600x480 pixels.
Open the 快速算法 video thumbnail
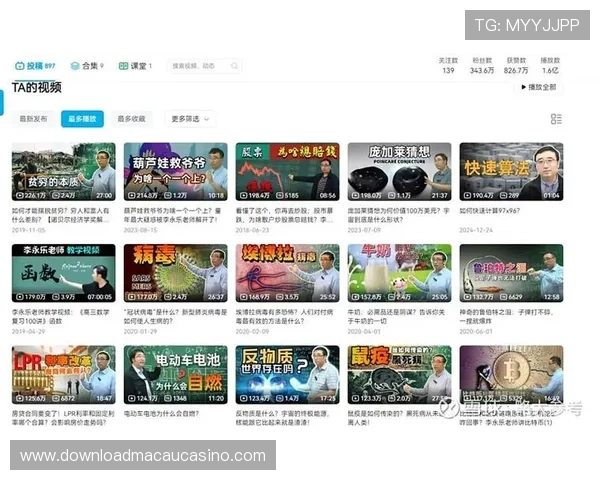(x=511, y=171)
